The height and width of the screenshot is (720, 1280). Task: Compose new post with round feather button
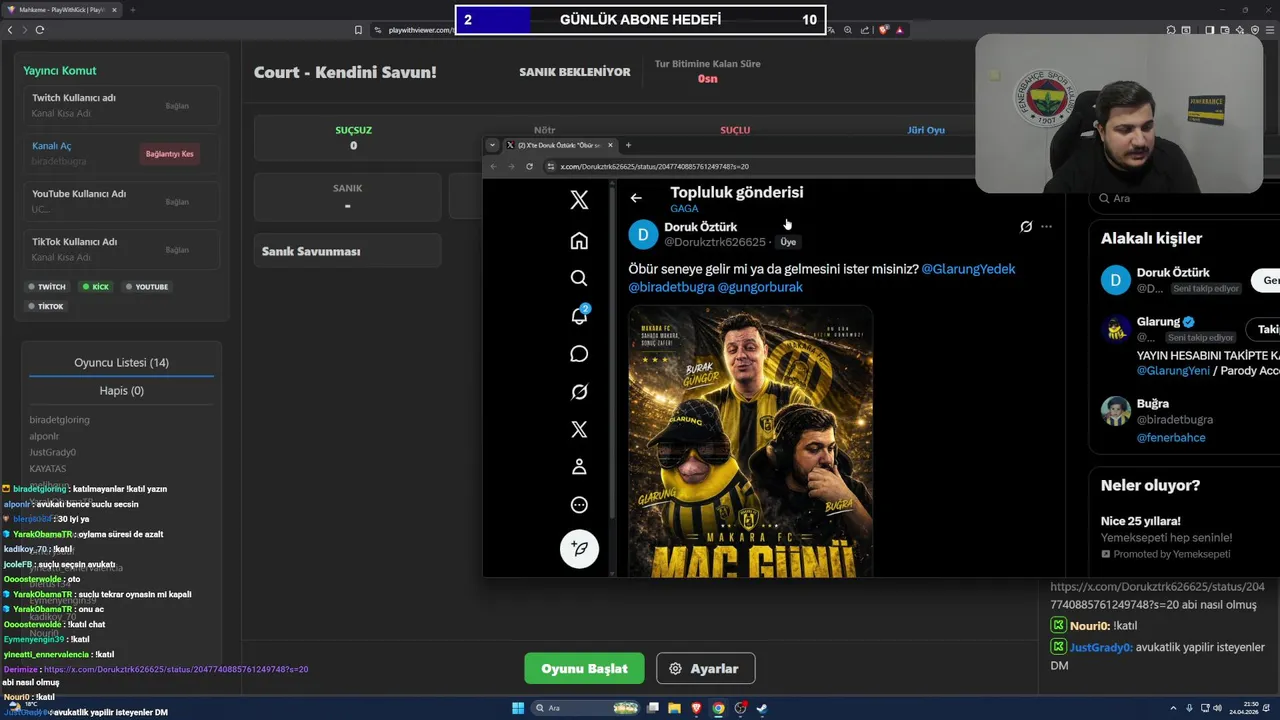pos(579,548)
